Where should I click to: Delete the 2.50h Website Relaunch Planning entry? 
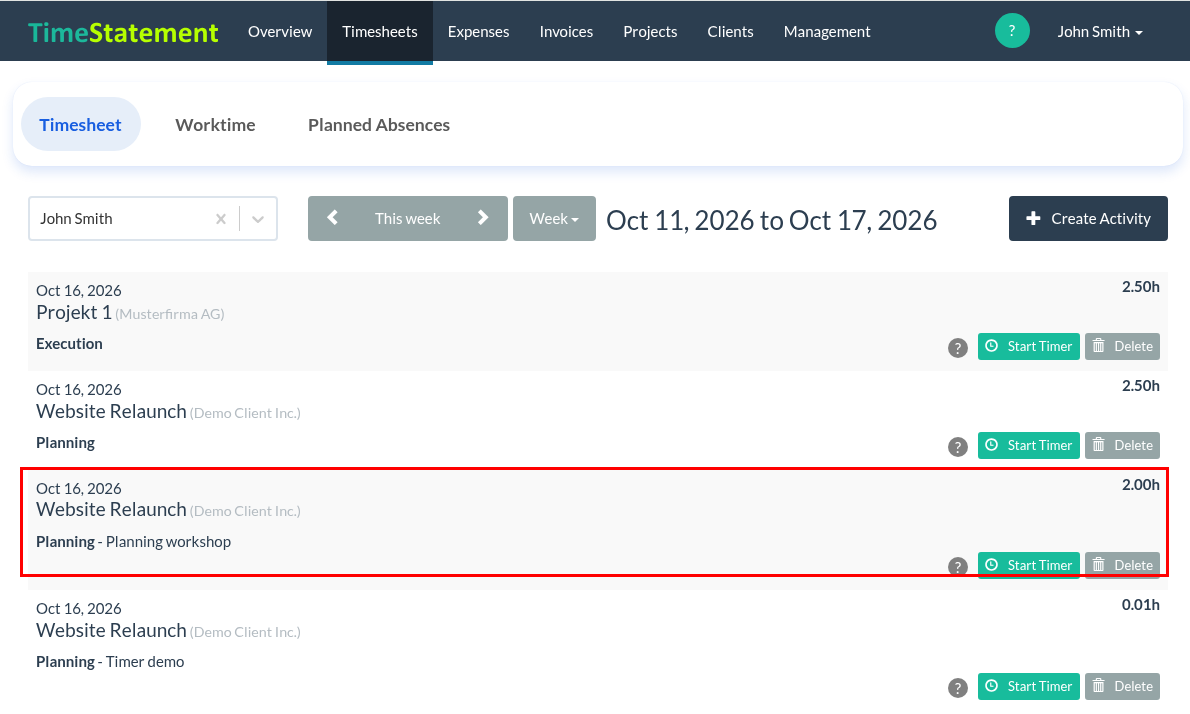coord(1122,445)
